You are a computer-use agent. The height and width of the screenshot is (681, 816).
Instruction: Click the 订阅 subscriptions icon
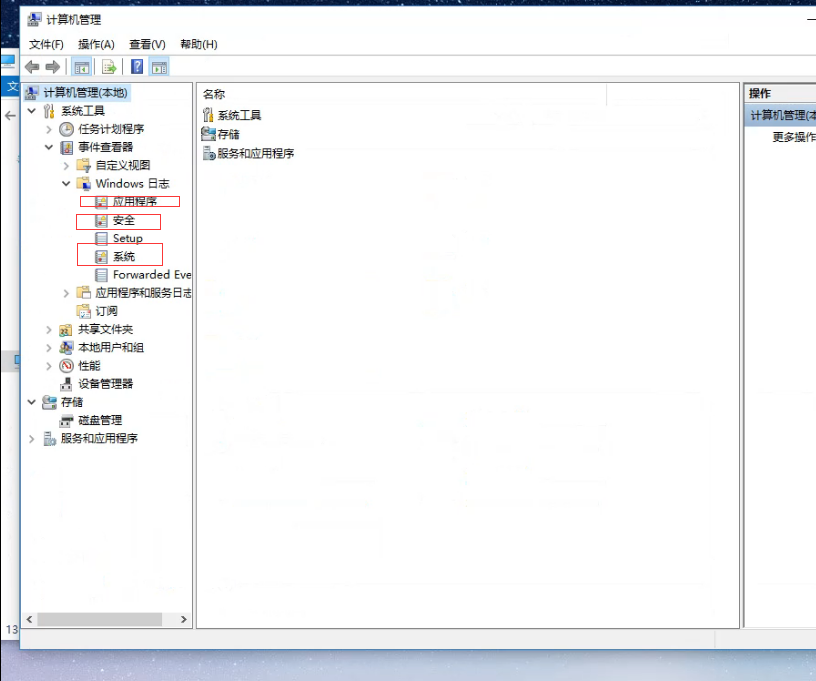point(84,311)
